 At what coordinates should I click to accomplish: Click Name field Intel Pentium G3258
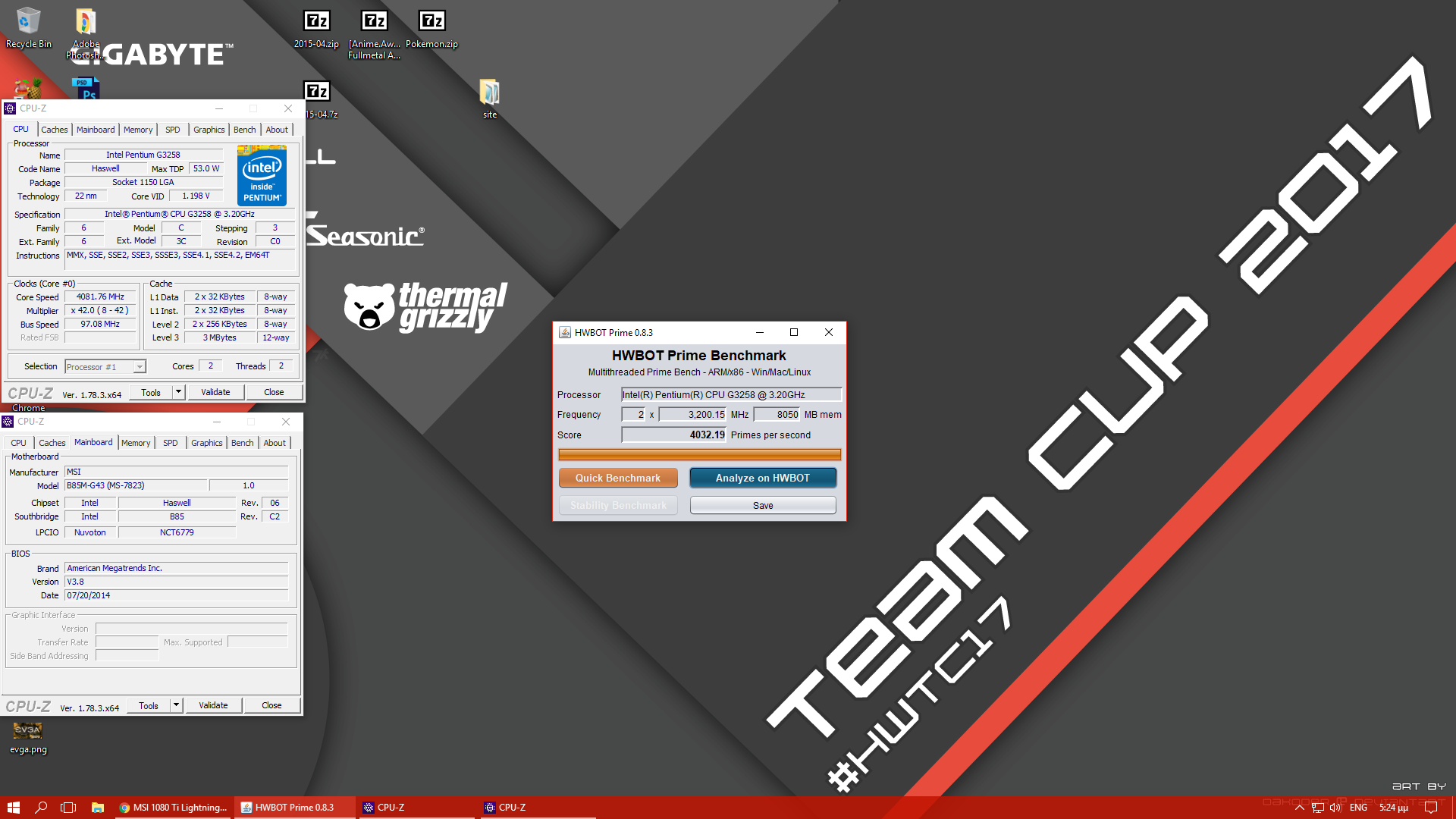coord(143,155)
